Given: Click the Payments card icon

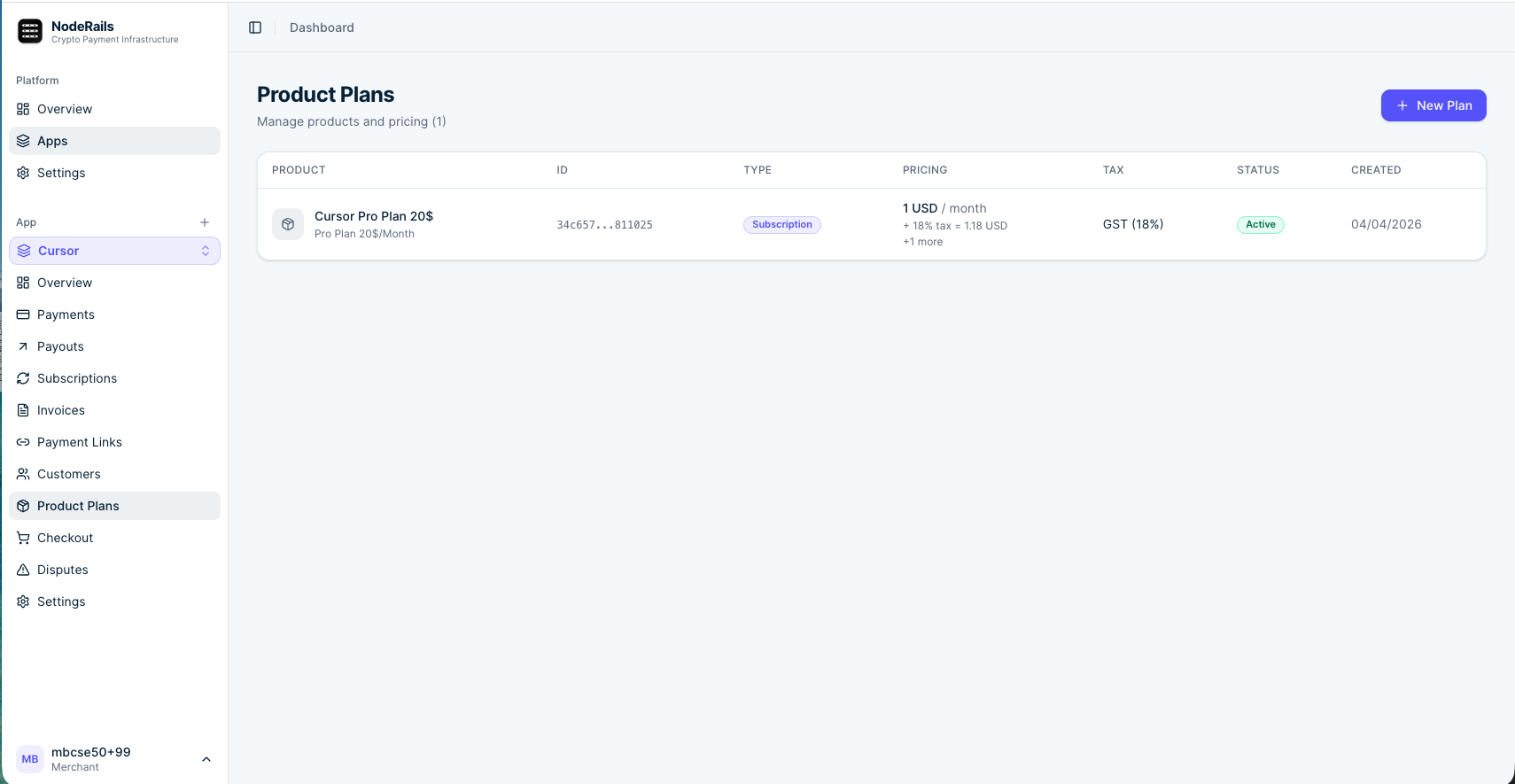Looking at the screenshot, I should [x=23, y=314].
